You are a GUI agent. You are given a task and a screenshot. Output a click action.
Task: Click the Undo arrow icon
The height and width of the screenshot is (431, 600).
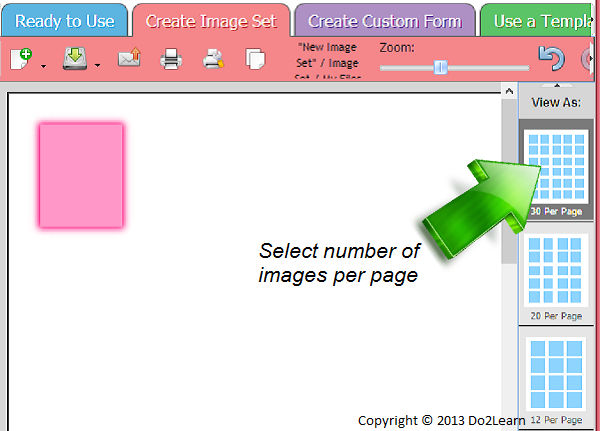coord(551,59)
